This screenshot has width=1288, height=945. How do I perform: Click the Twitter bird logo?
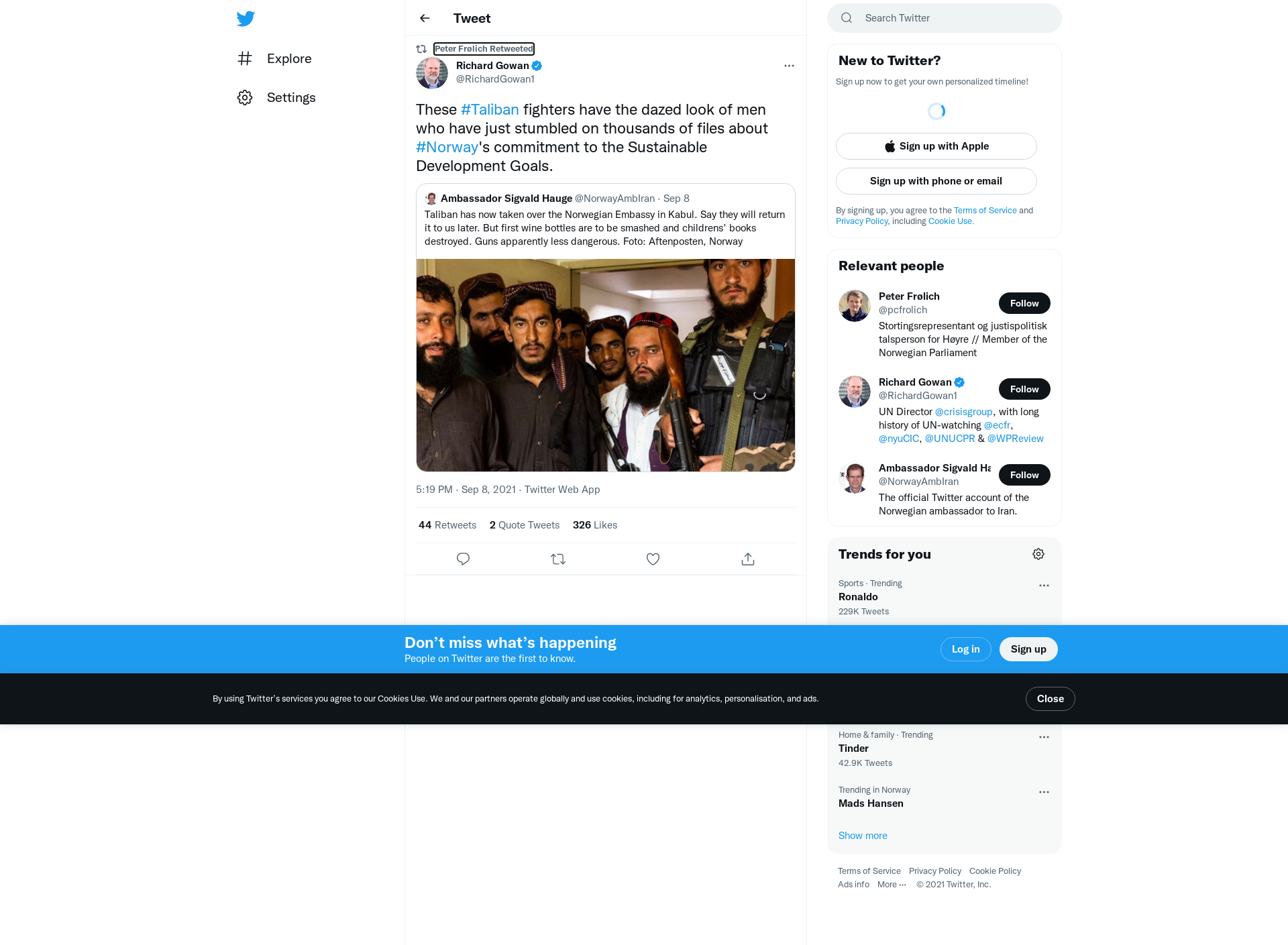246,18
